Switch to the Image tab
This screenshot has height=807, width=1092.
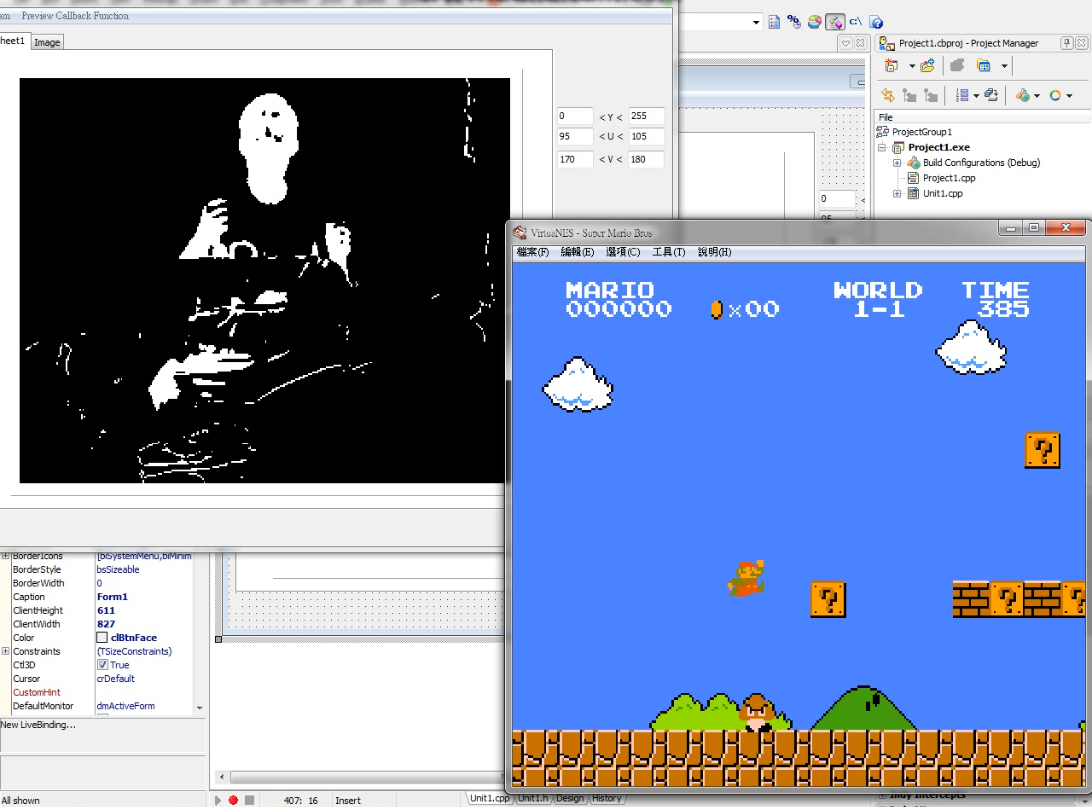click(47, 42)
